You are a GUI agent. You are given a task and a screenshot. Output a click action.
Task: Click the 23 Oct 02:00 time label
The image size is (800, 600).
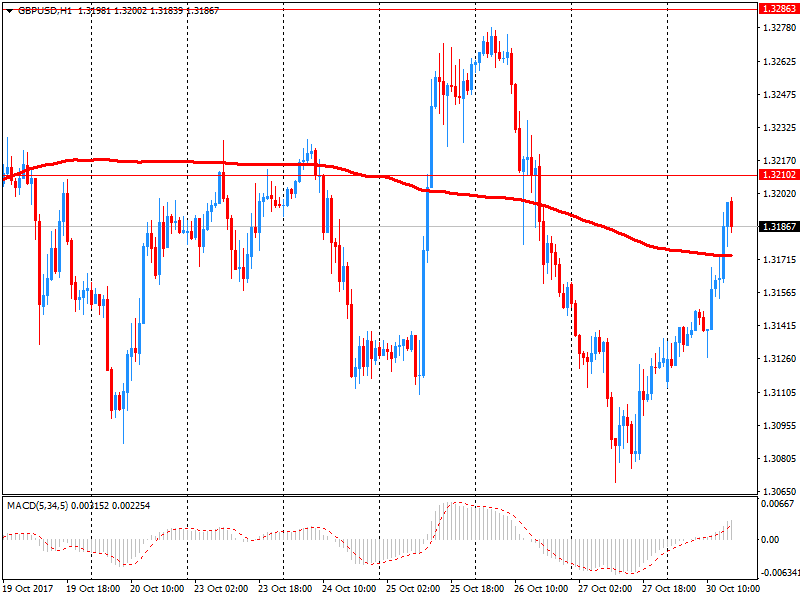click(x=221, y=588)
